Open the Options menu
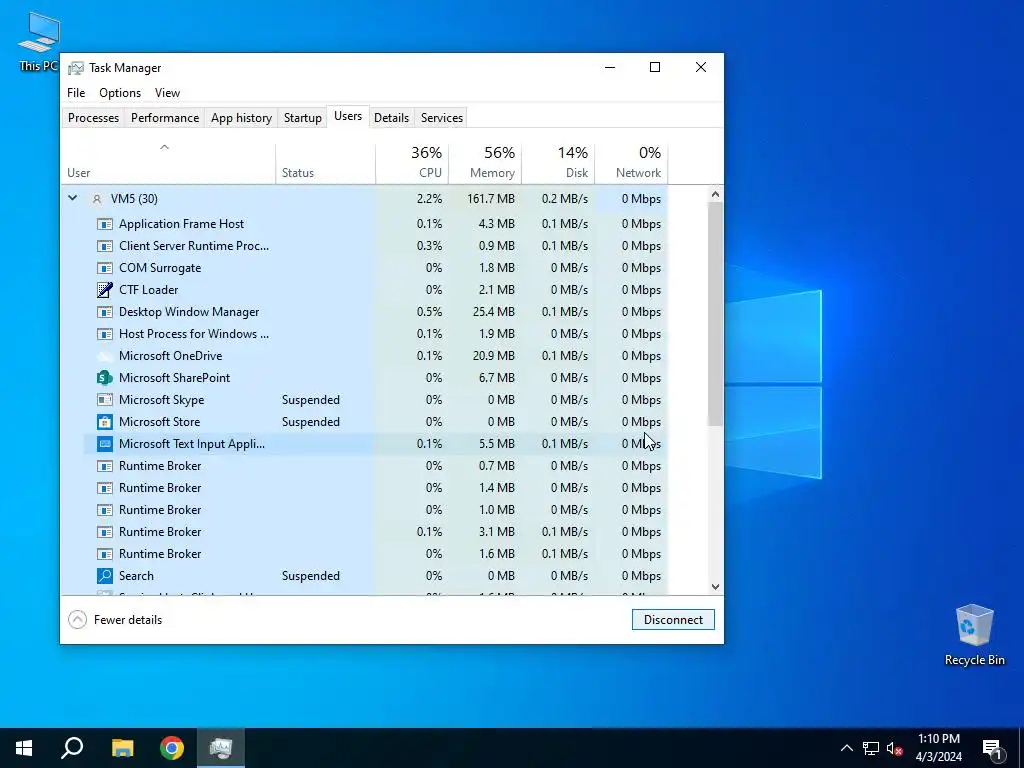 [x=120, y=93]
